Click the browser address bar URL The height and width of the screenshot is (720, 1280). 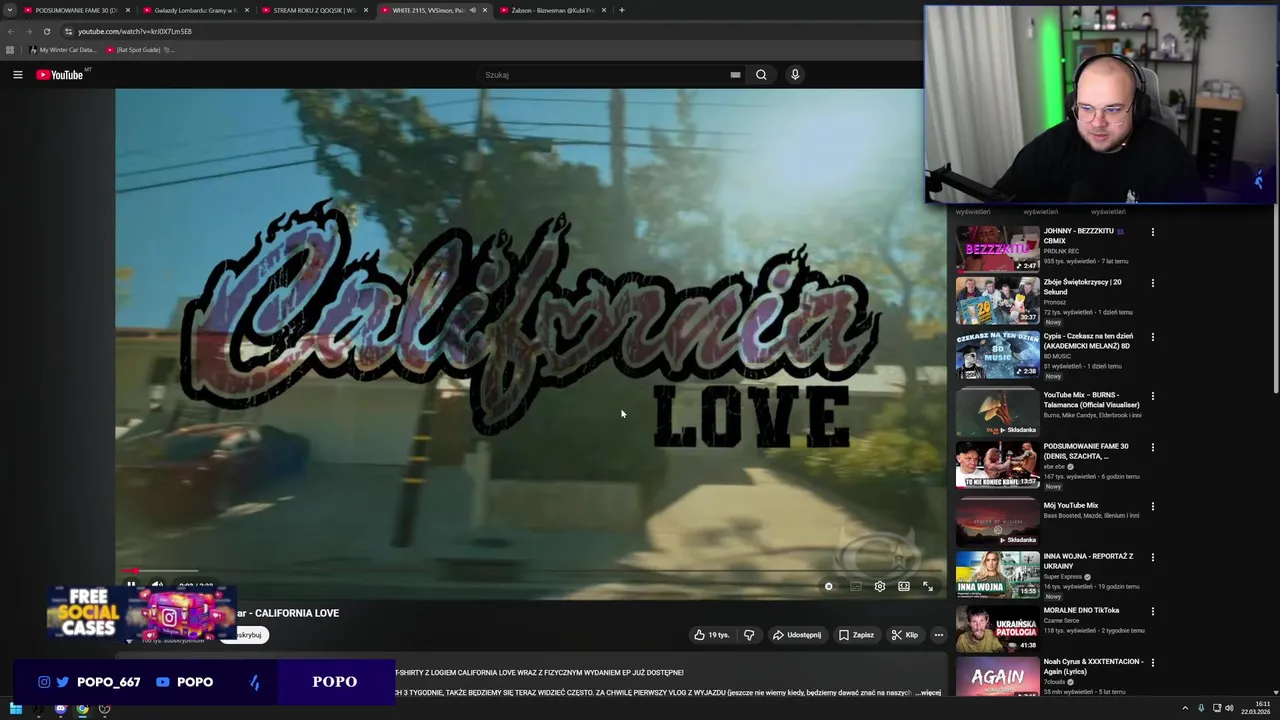coord(135,31)
